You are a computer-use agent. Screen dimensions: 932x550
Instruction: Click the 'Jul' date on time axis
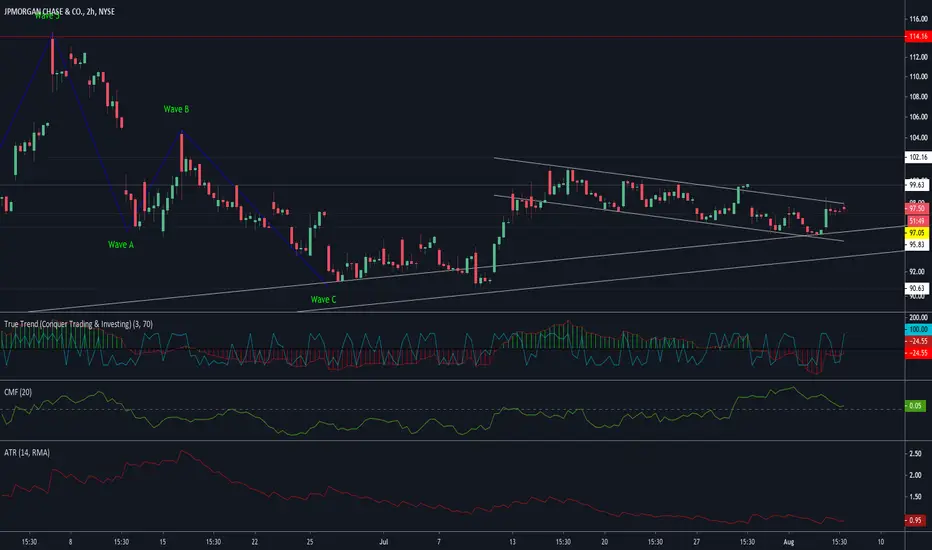coord(383,542)
